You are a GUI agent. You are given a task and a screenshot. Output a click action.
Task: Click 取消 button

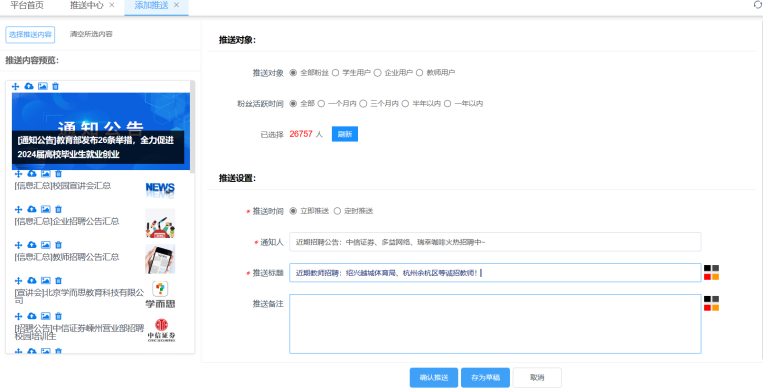point(537,378)
